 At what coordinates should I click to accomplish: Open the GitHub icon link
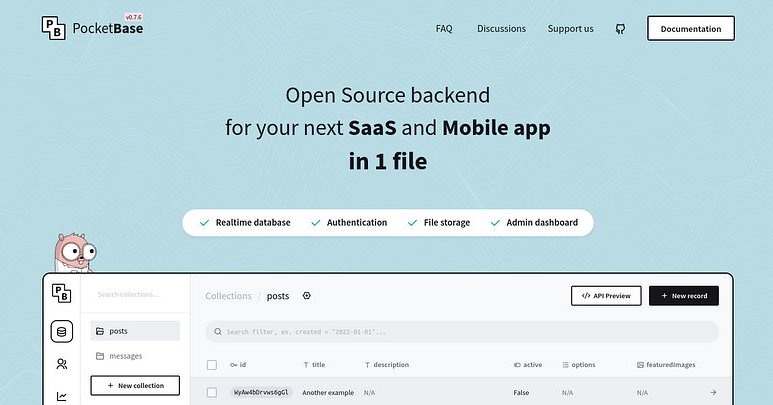click(x=620, y=29)
